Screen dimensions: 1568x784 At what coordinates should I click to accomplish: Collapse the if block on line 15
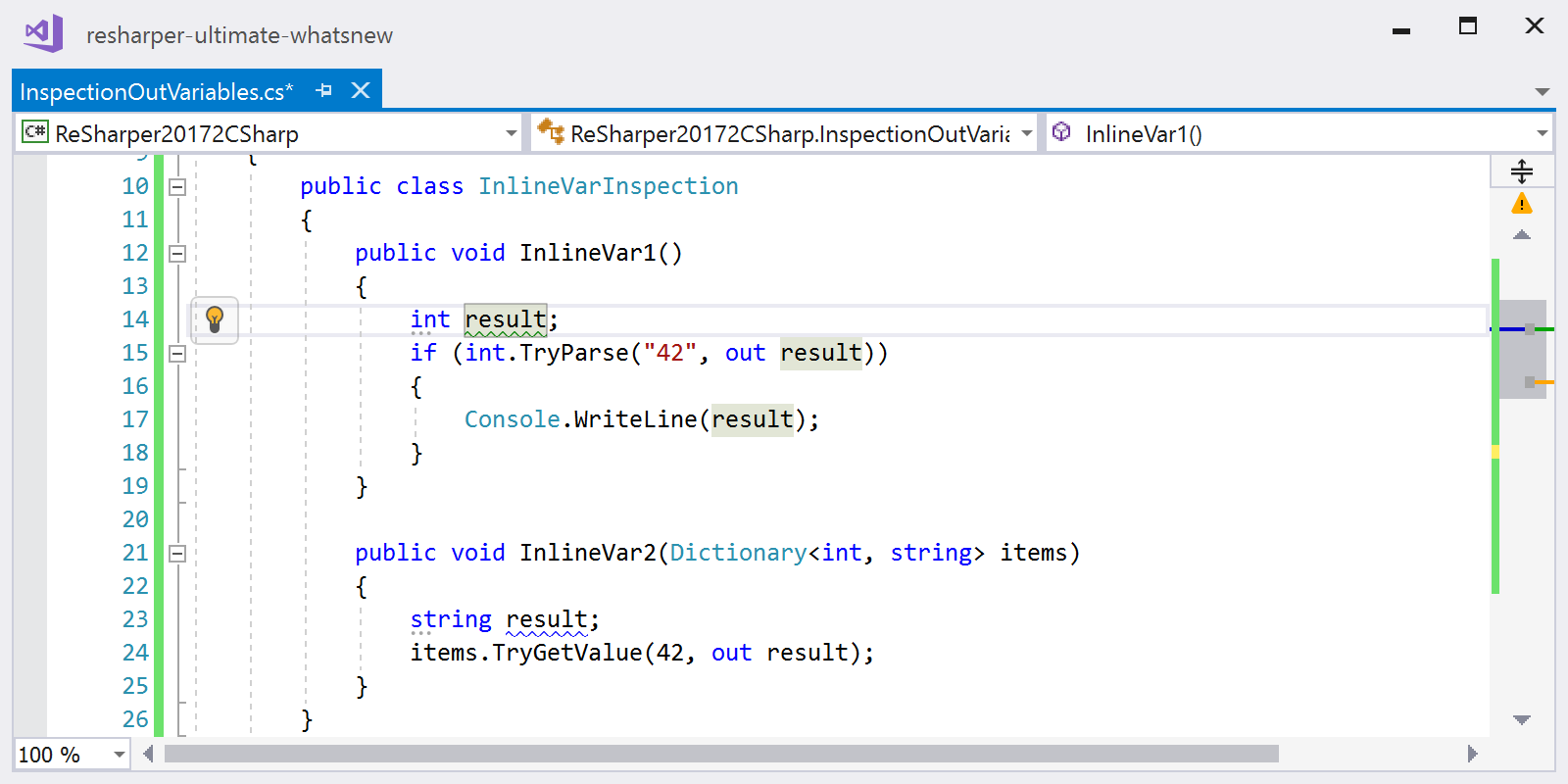pyautogui.click(x=177, y=353)
